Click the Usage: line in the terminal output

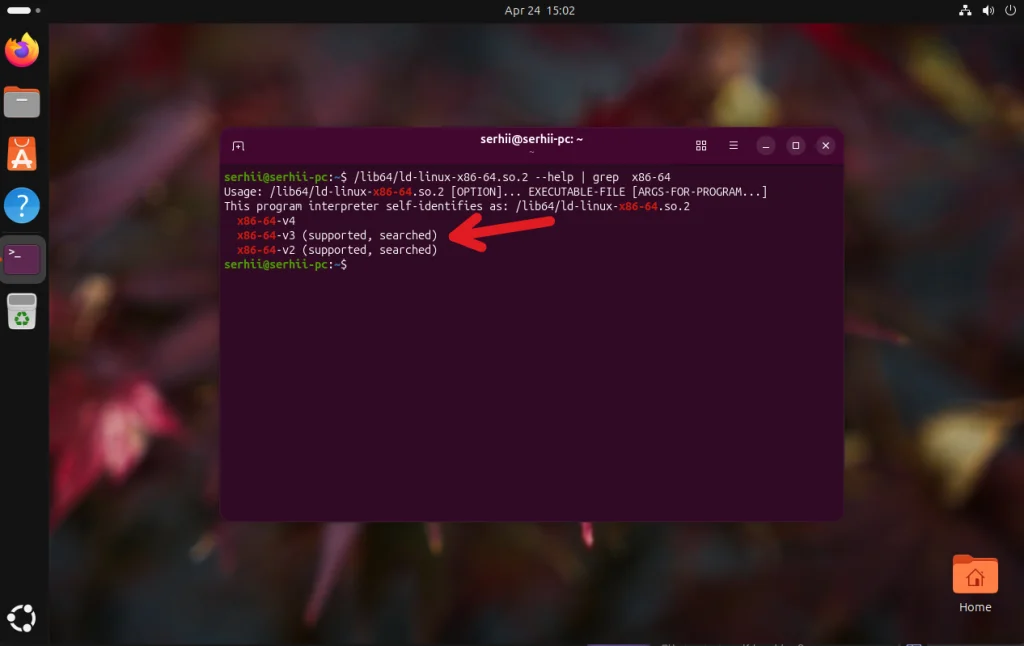[x=496, y=191]
